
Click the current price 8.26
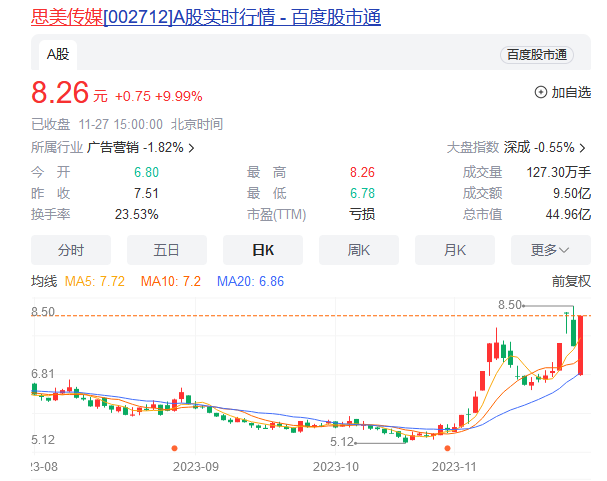pyautogui.click(x=60, y=93)
